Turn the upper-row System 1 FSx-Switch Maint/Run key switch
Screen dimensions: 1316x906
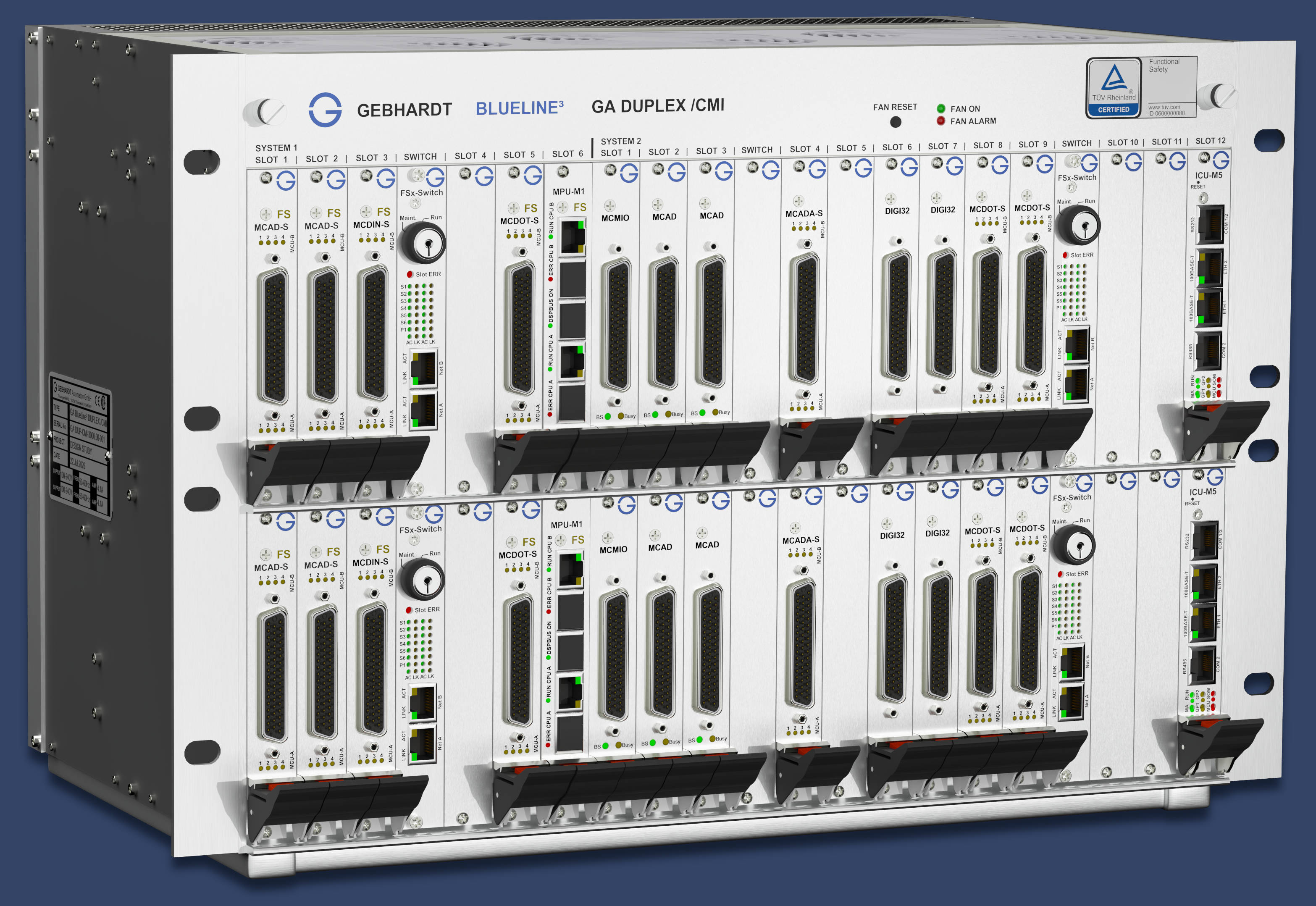423,243
